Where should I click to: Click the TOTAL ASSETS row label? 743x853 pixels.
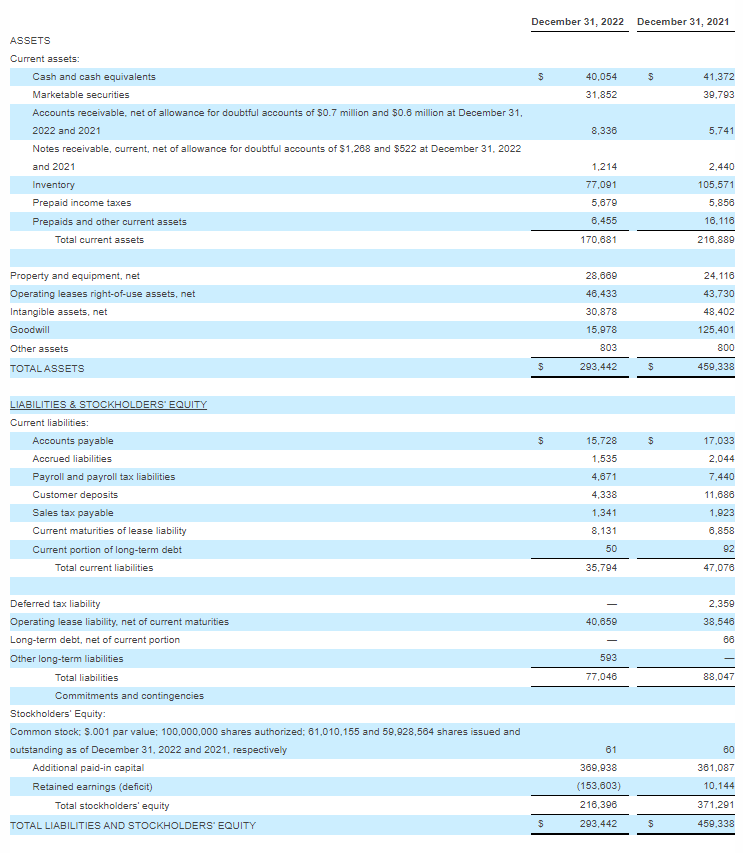tap(47, 368)
